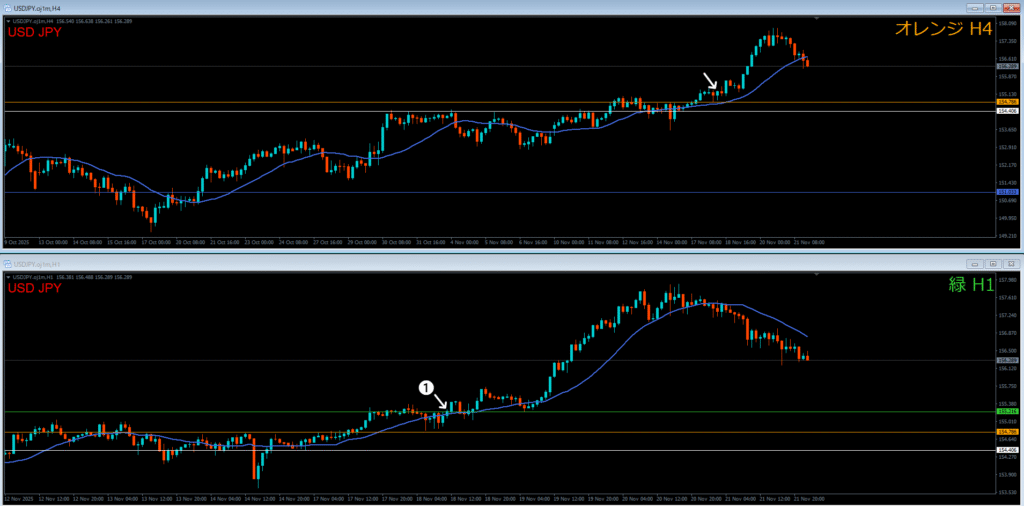The image size is (1024, 506).
Task: Expand the USDJPY symbol arrow in H4 chart
Action: click(x=7, y=21)
